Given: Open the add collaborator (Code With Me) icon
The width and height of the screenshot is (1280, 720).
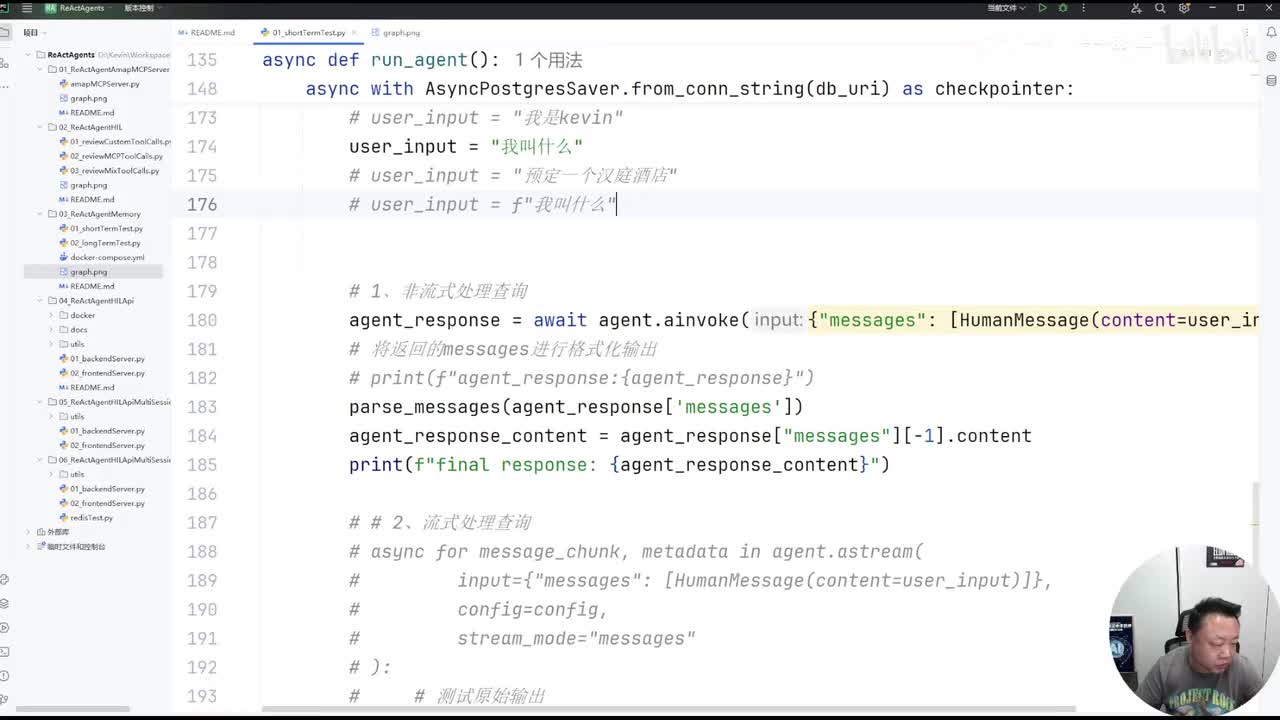Looking at the screenshot, I should [x=1136, y=8].
